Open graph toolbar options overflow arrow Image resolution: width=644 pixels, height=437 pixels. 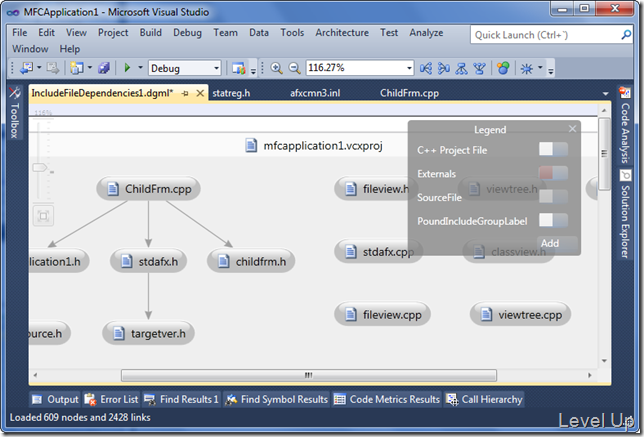click(551, 71)
